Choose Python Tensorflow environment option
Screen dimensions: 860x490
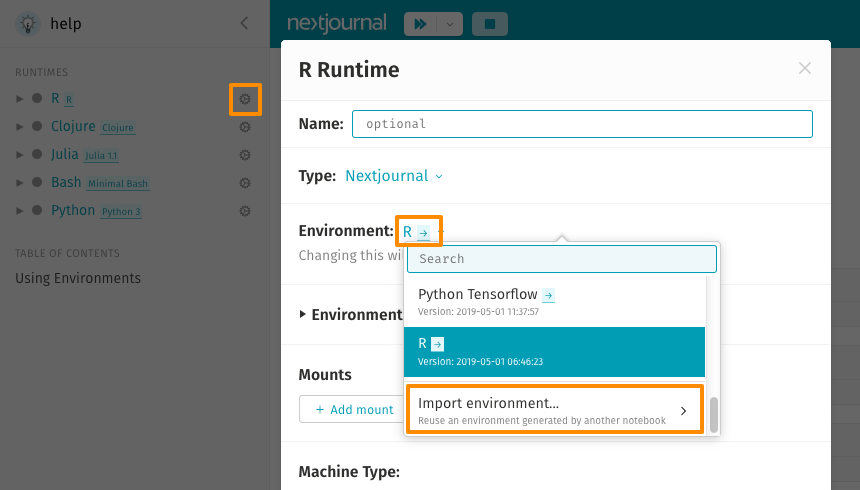[555, 302]
